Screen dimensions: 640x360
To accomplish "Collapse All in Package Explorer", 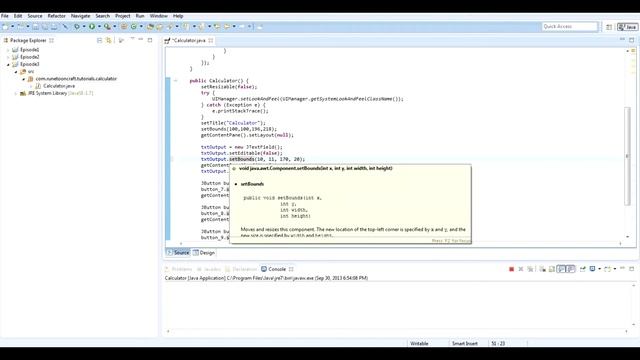I will click(99, 40).
